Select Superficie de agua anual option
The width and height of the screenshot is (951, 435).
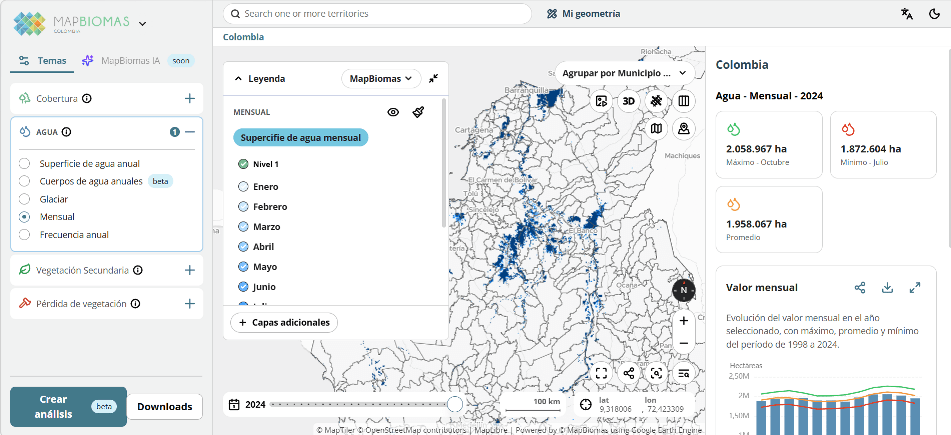[25, 163]
